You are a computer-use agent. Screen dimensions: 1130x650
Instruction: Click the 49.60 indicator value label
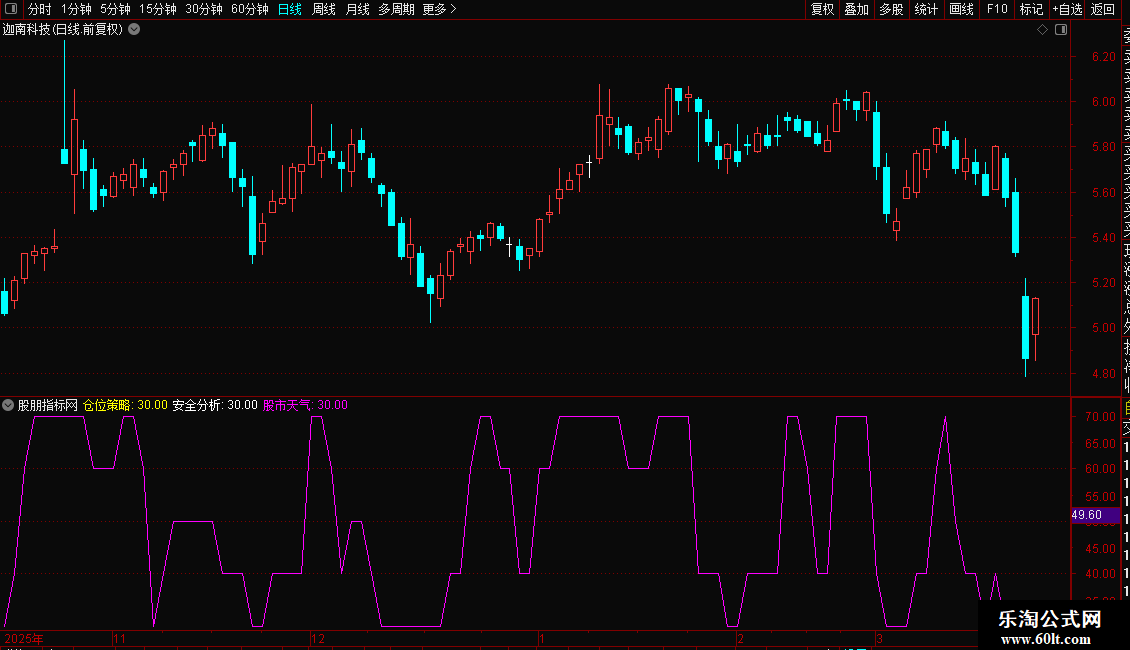(x=1095, y=515)
